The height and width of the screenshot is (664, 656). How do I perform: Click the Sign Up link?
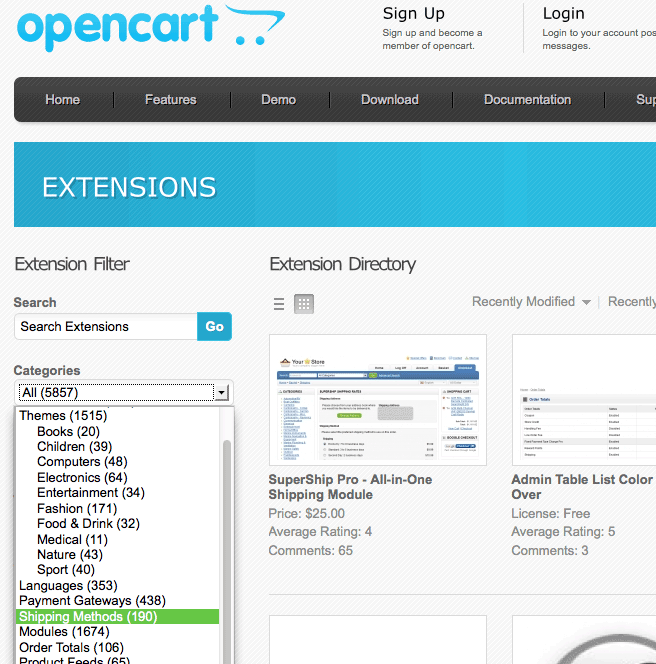(x=413, y=14)
